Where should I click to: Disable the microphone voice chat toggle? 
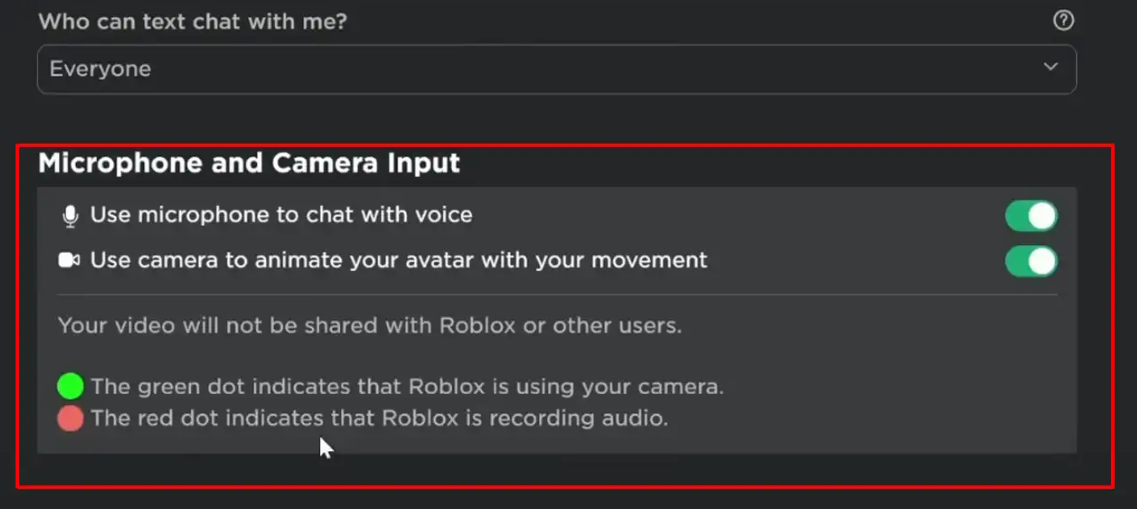pyautogui.click(x=1031, y=216)
